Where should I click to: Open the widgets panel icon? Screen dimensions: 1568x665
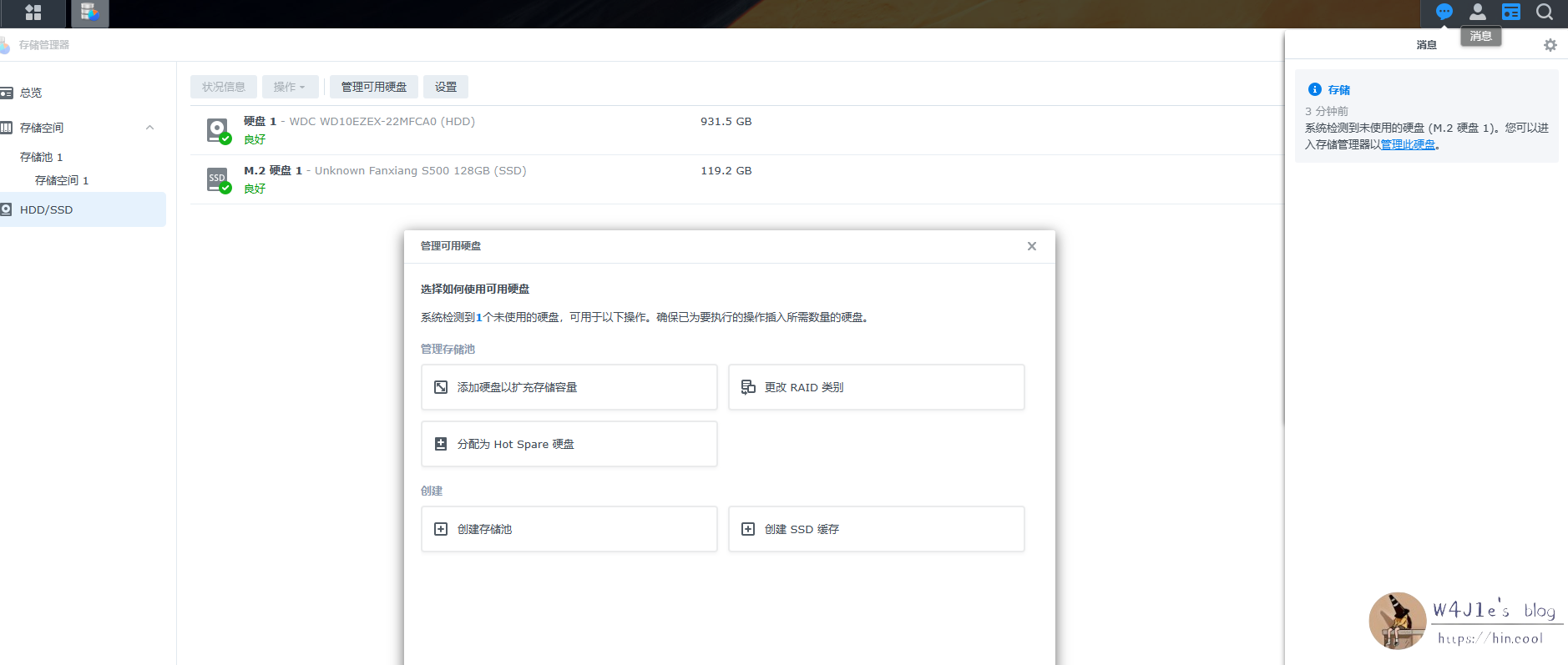(x=1510, y=12)
